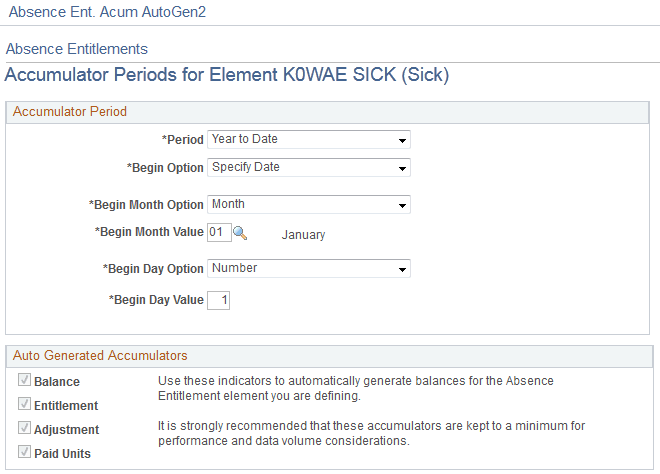Expand the Begin Day Option dropdown

[308, 269]
